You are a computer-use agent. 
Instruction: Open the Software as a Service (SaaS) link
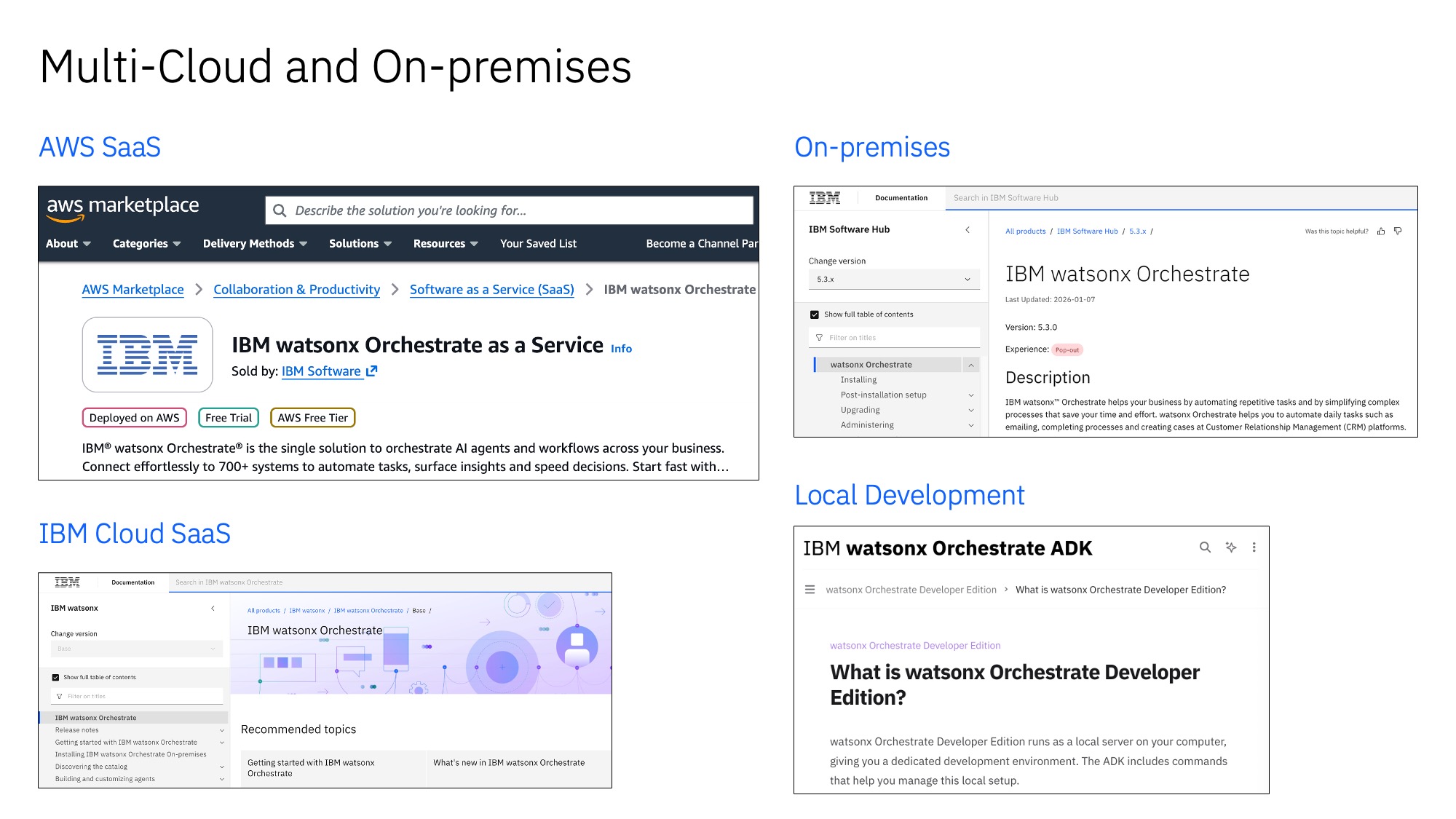[x=491, y=290]
